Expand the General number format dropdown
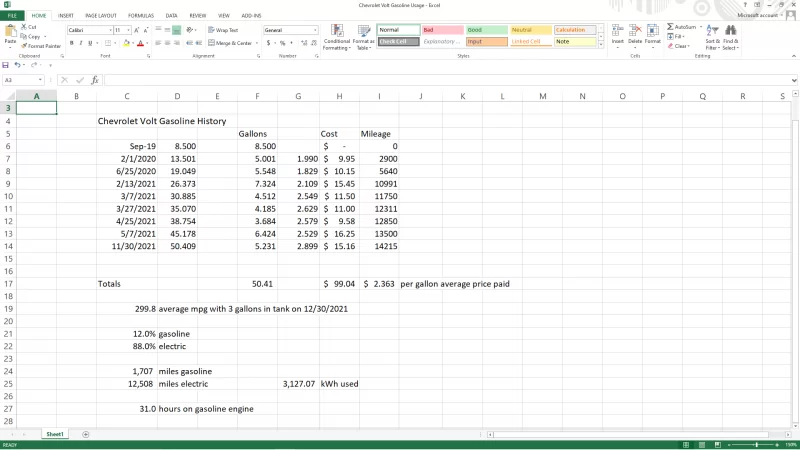The height and width of the screenshot is (450, 800). [313, 30]
